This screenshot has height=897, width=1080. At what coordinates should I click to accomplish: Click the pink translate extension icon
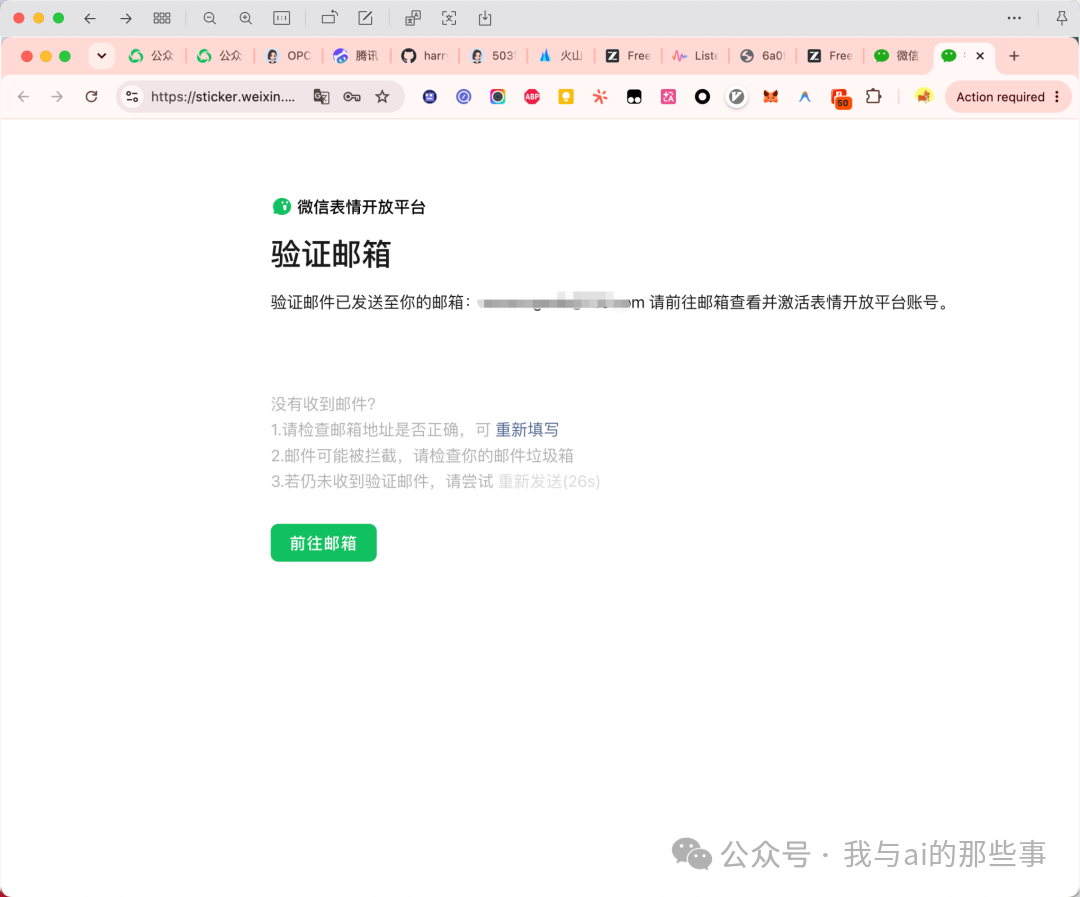pyautogui.click(x=668, y=96)
